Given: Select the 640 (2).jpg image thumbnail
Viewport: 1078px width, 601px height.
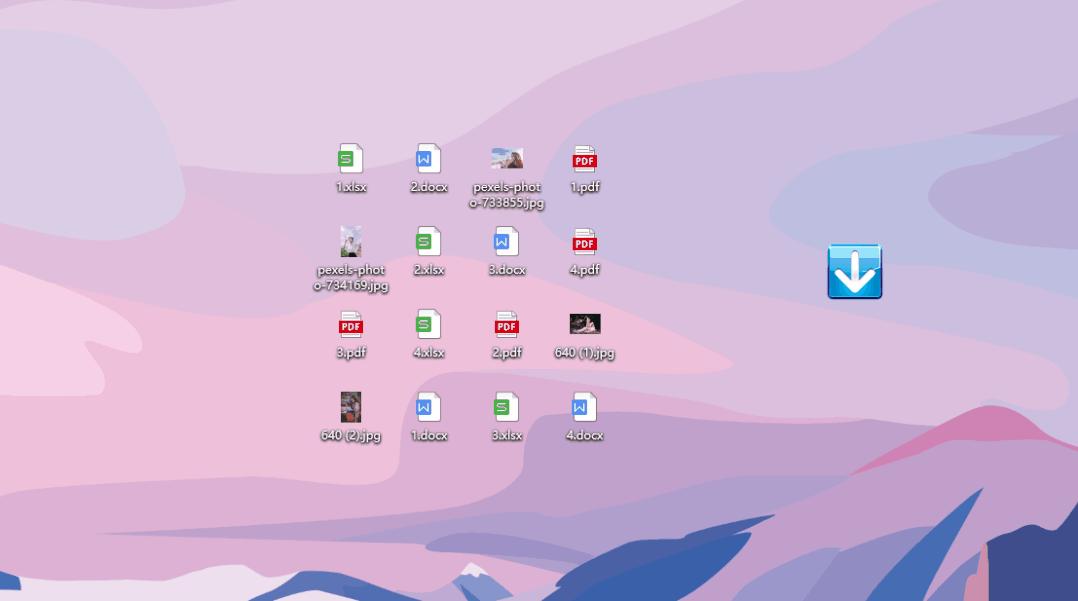Looking at the screenshot, I should pyautogui.click(x=350, y=408).
